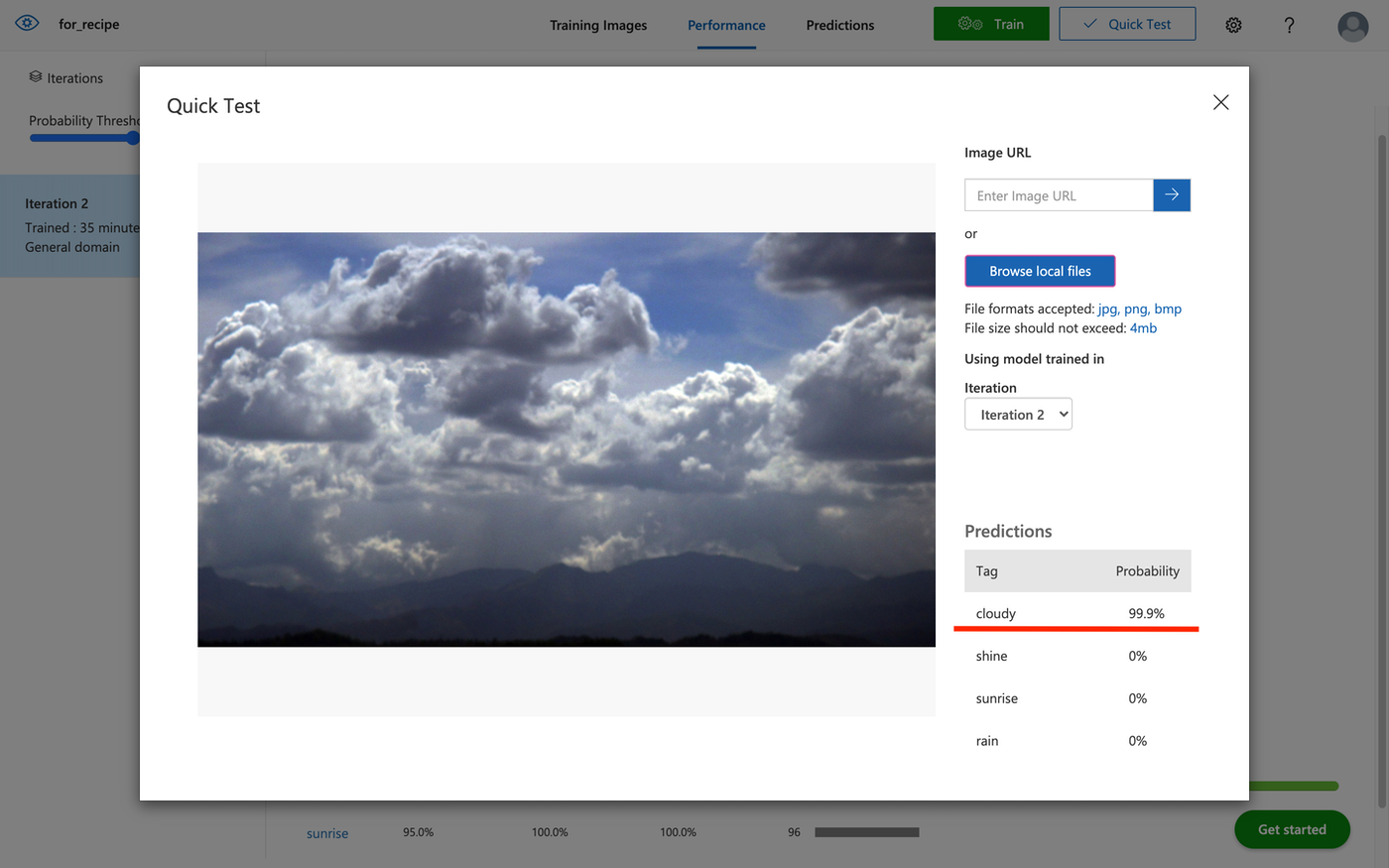Click the Train button
Image resolution: width=1389 pixels, height=868 pixels.
coord(990,24)
